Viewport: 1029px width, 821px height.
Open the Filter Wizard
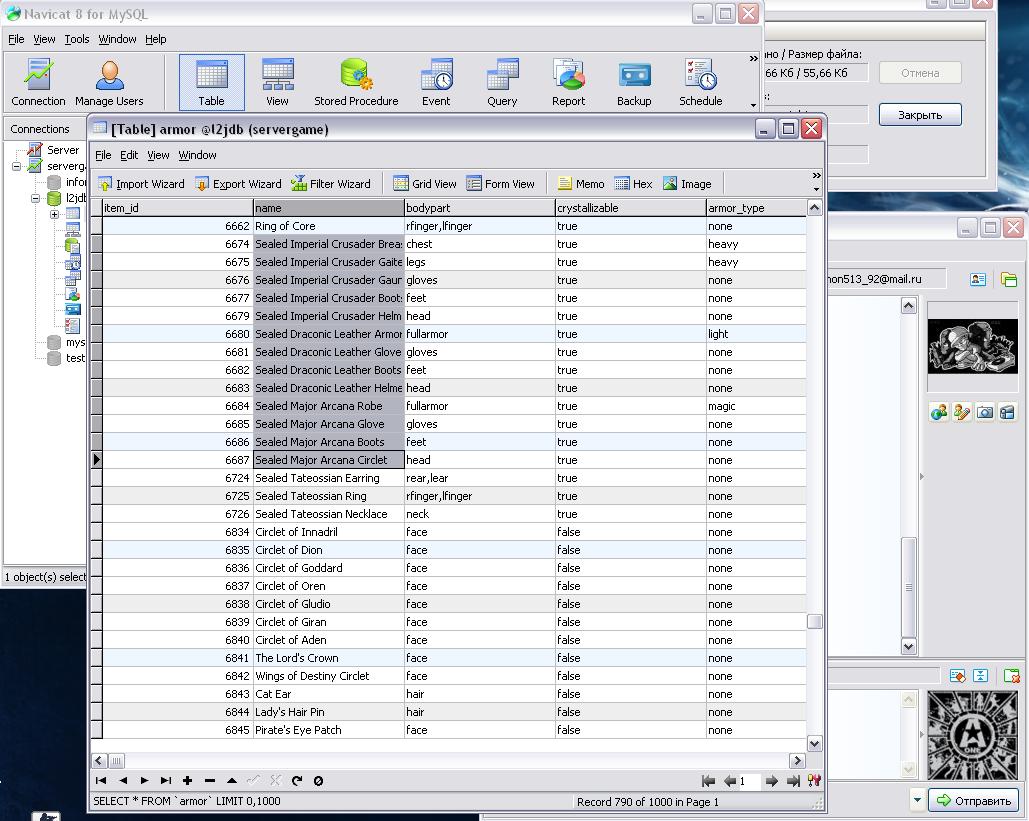tap(331, 184)
